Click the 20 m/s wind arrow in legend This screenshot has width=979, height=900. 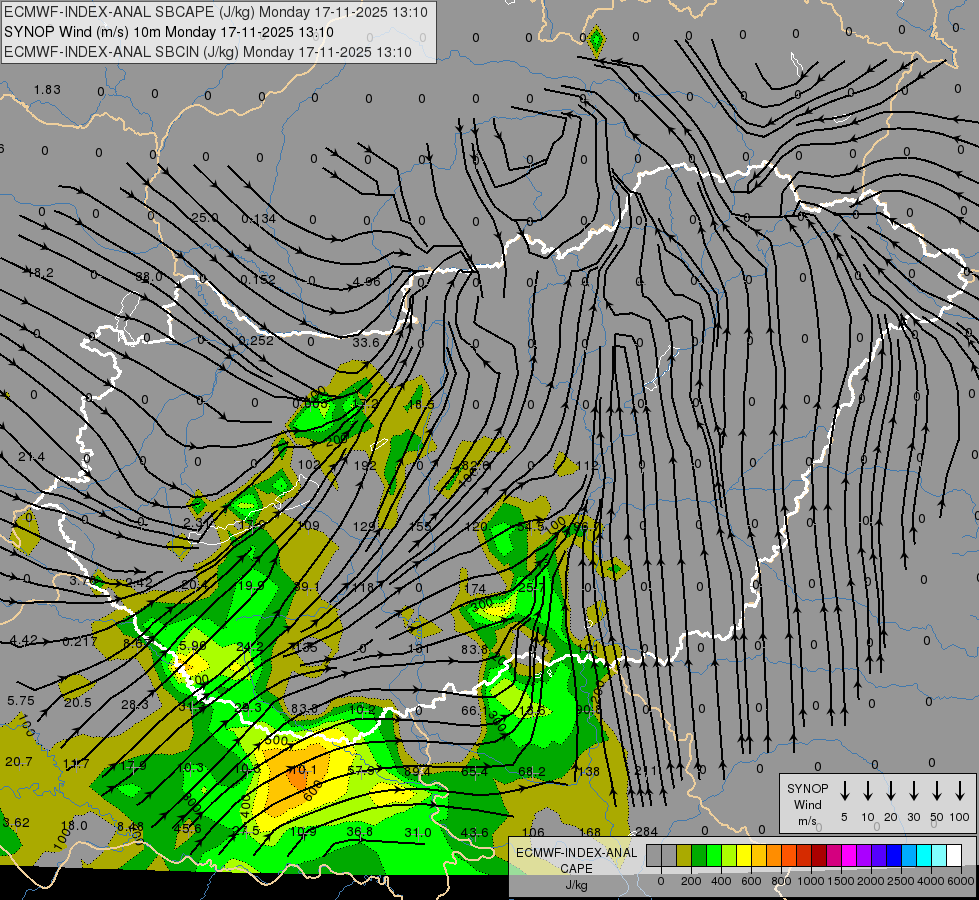click(891, 791)
